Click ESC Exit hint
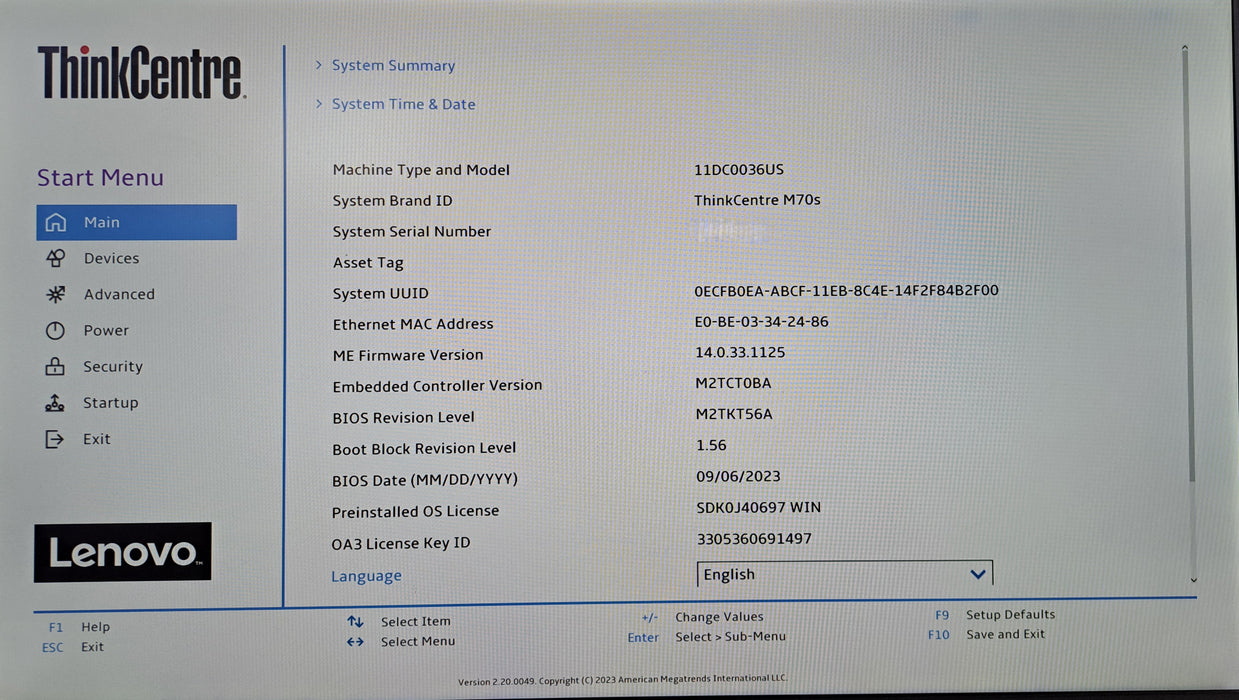 (72, 647)
